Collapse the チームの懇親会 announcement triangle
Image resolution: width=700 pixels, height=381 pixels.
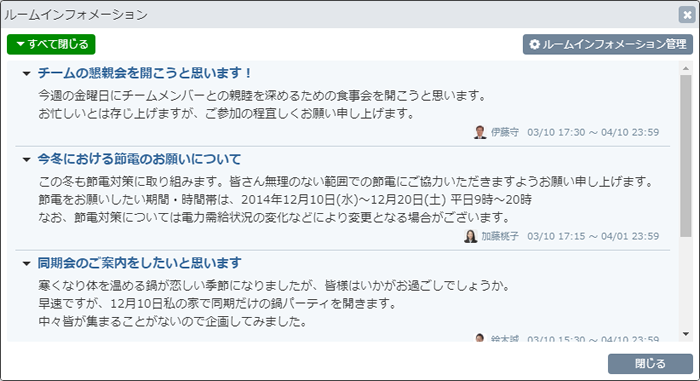point(26,73)
